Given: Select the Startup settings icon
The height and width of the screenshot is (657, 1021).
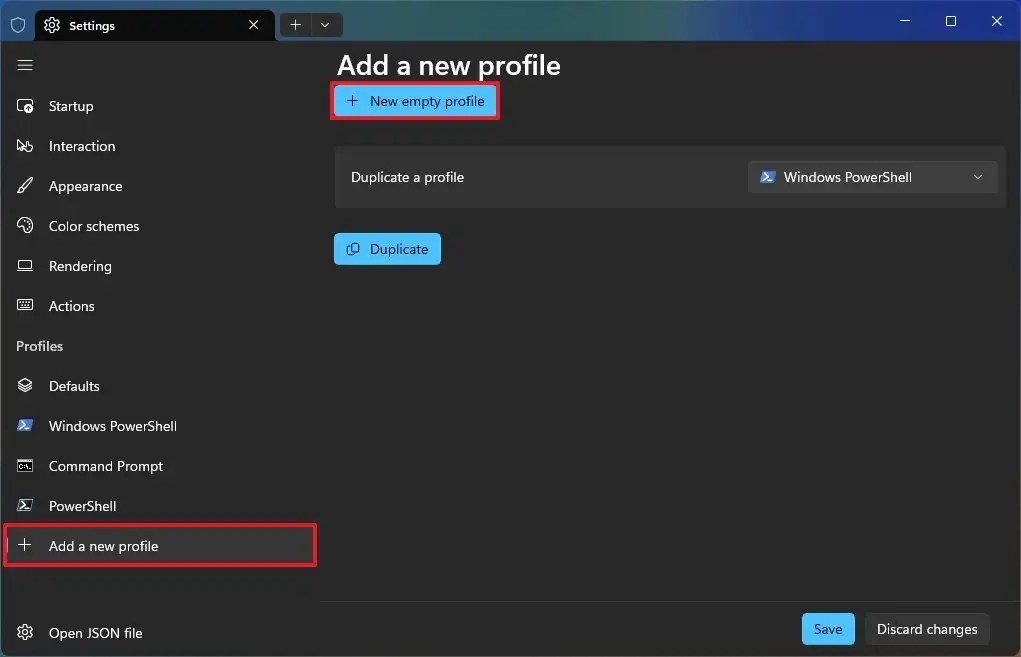Looking at the screenshot, I should [x=25, y=106].
